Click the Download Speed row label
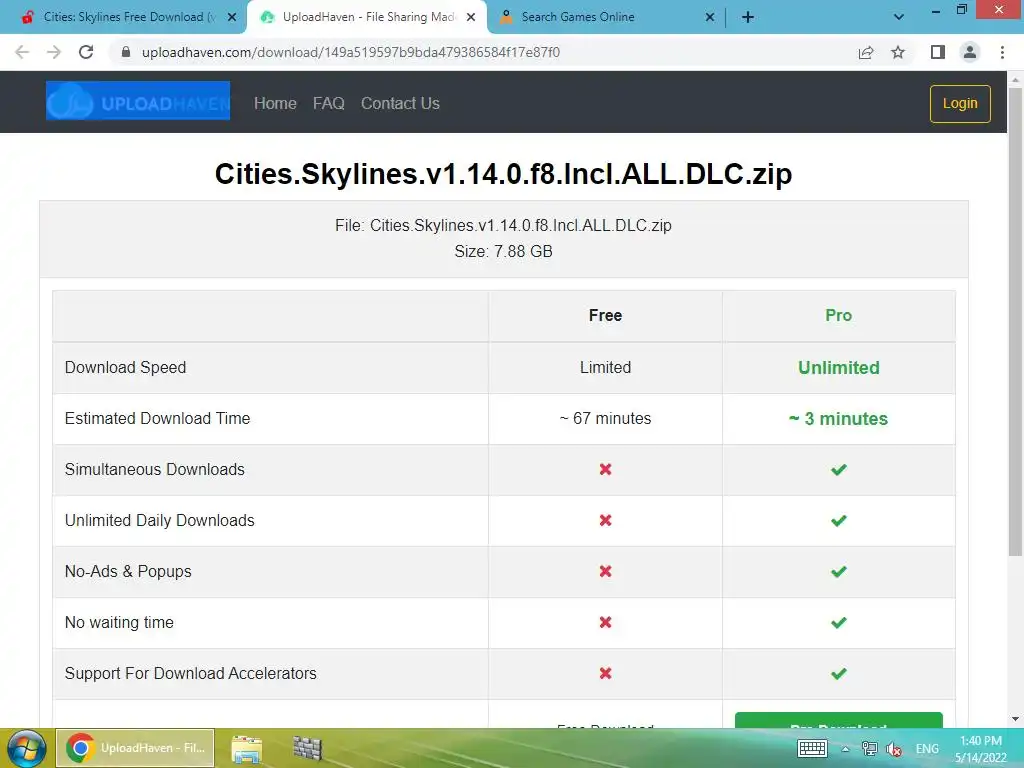The image size is (1024, 768). tap(125, 368)
